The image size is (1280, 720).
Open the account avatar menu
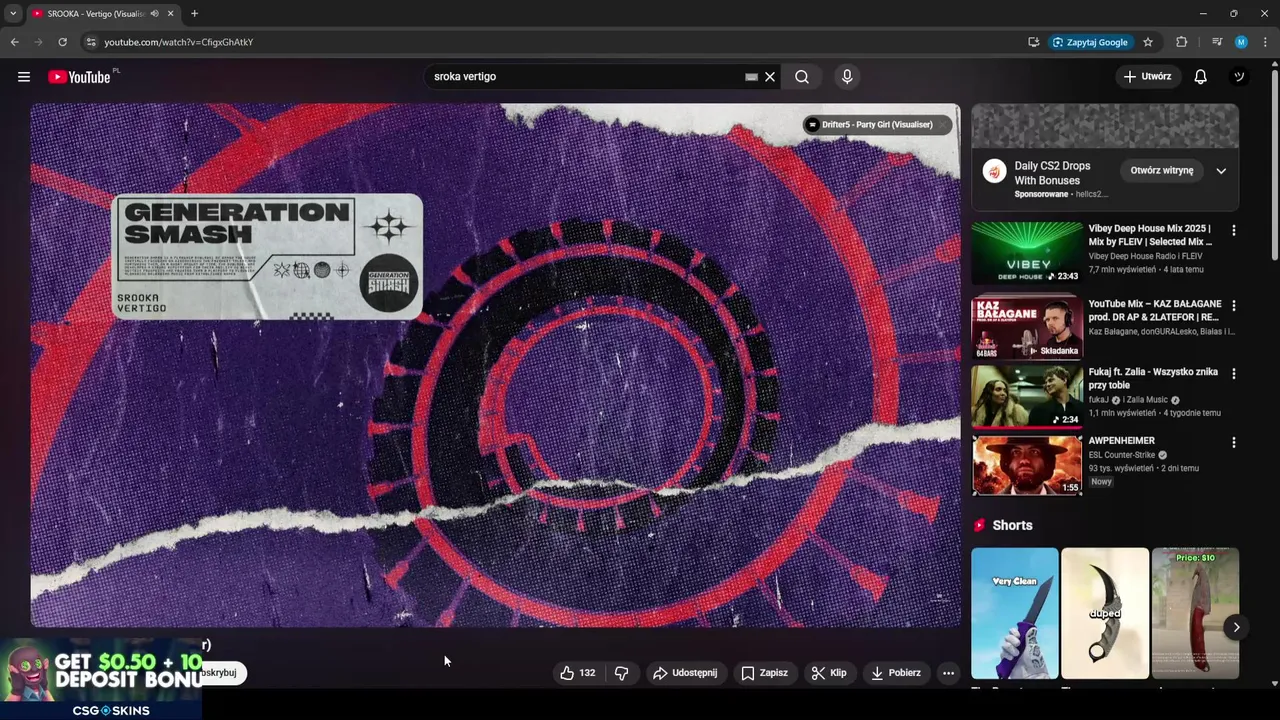pyautogui.click(x=1239, y=77)
